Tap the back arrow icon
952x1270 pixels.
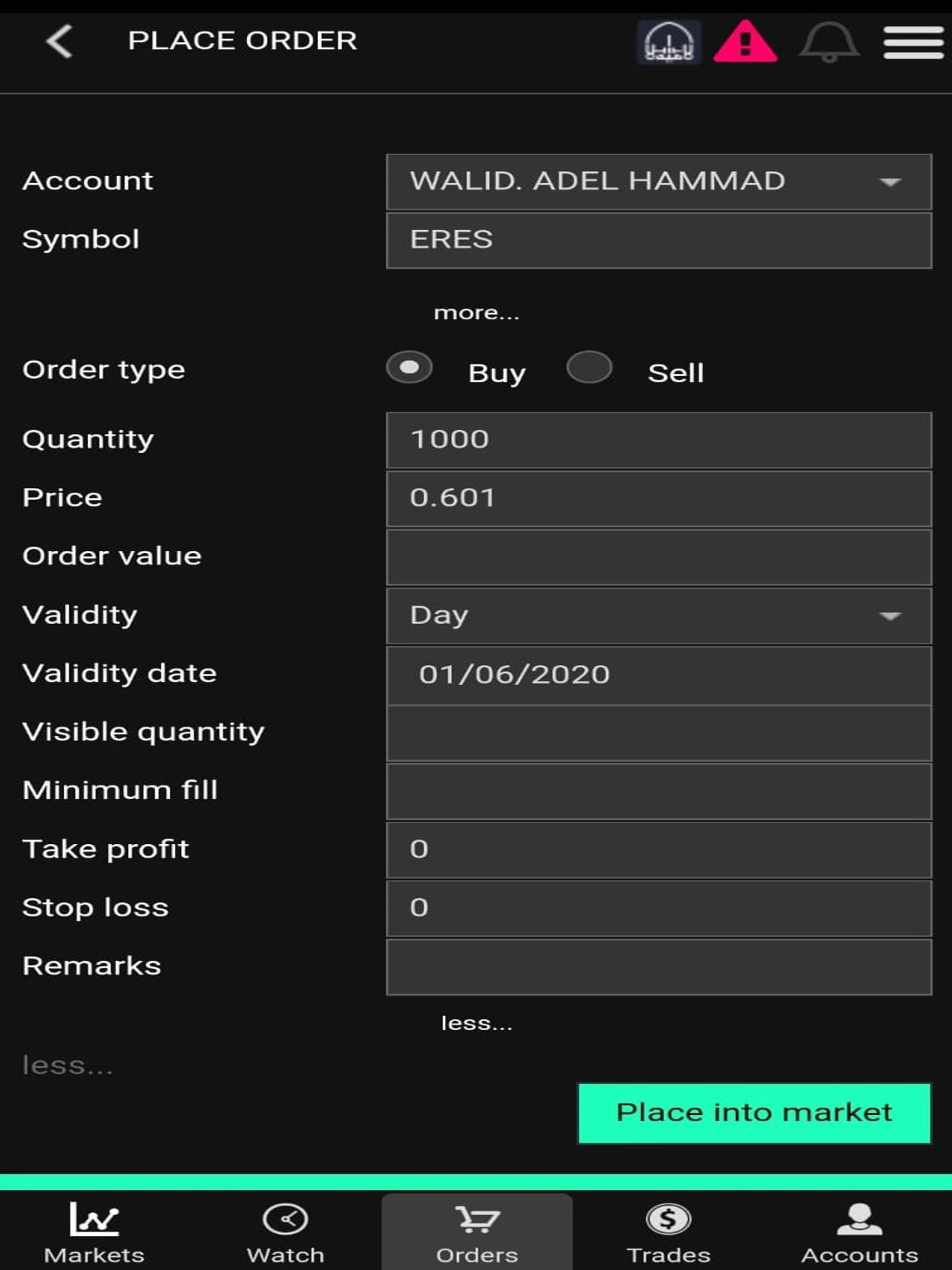59,41
